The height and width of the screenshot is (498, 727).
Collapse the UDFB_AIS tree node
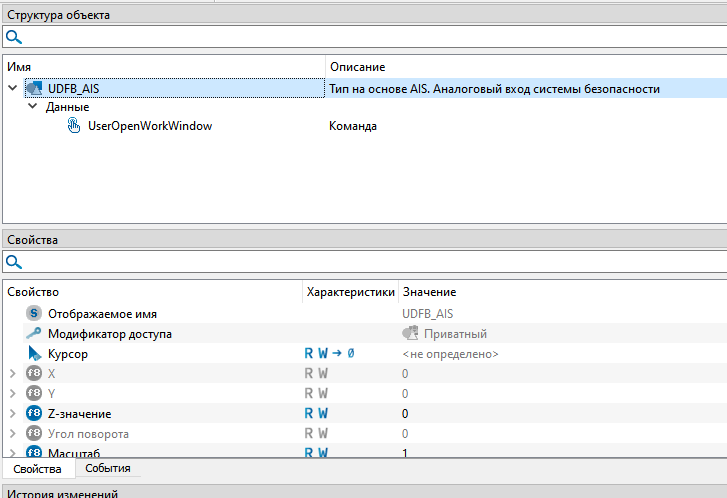tap(13, 89)
